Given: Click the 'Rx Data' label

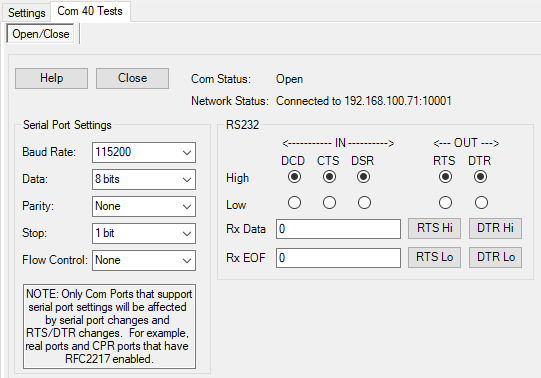Looking at the screenshot, I should (246, 229).
